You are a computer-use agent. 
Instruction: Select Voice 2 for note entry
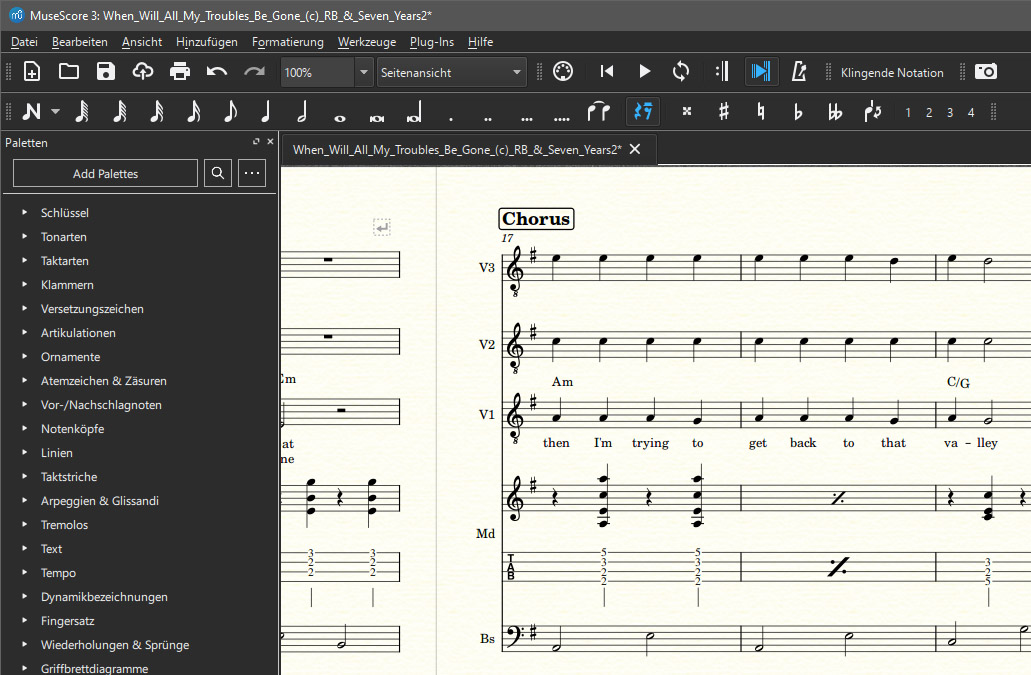[928, 112]
